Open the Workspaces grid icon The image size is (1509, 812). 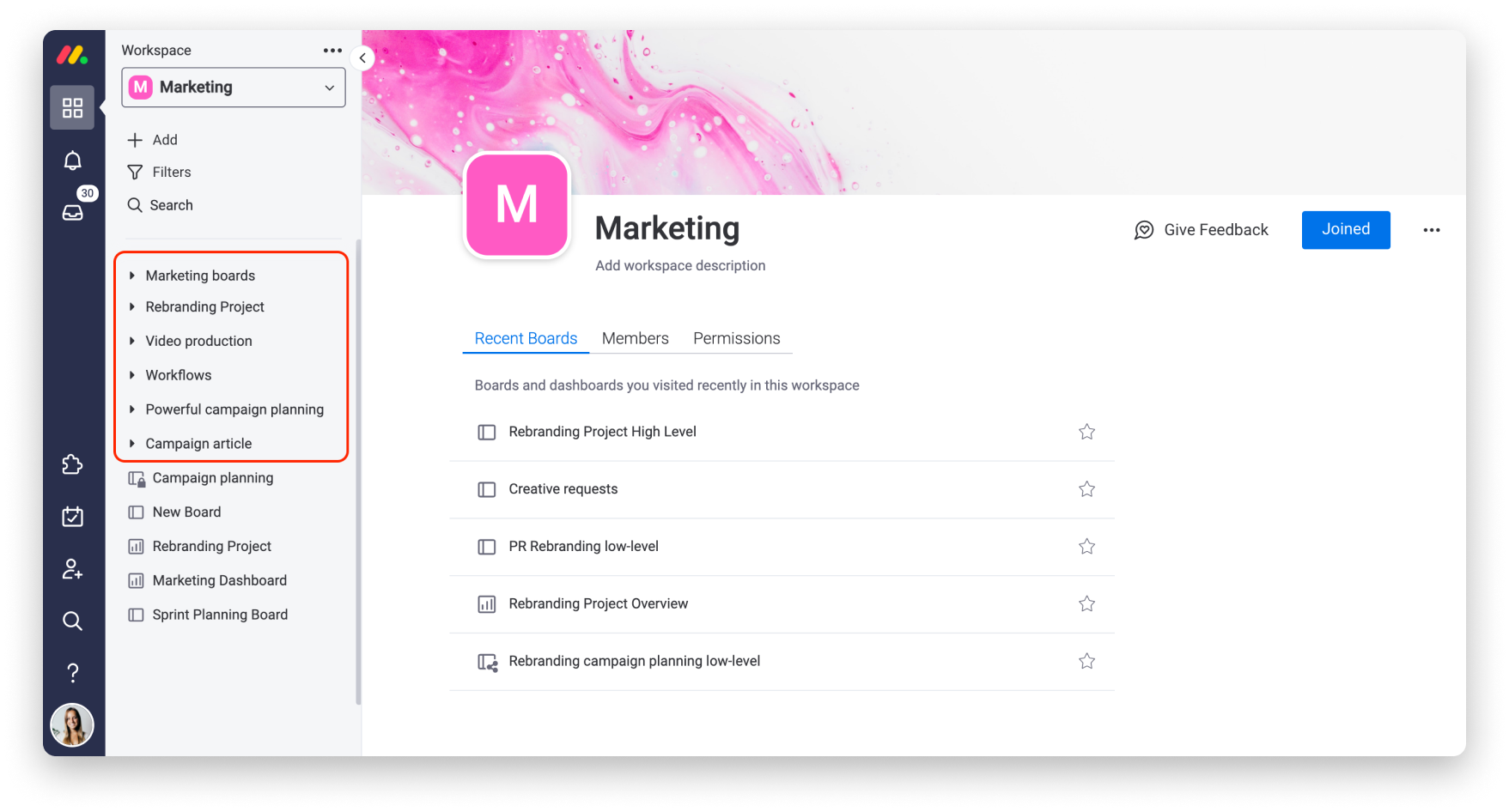point(72,107)
